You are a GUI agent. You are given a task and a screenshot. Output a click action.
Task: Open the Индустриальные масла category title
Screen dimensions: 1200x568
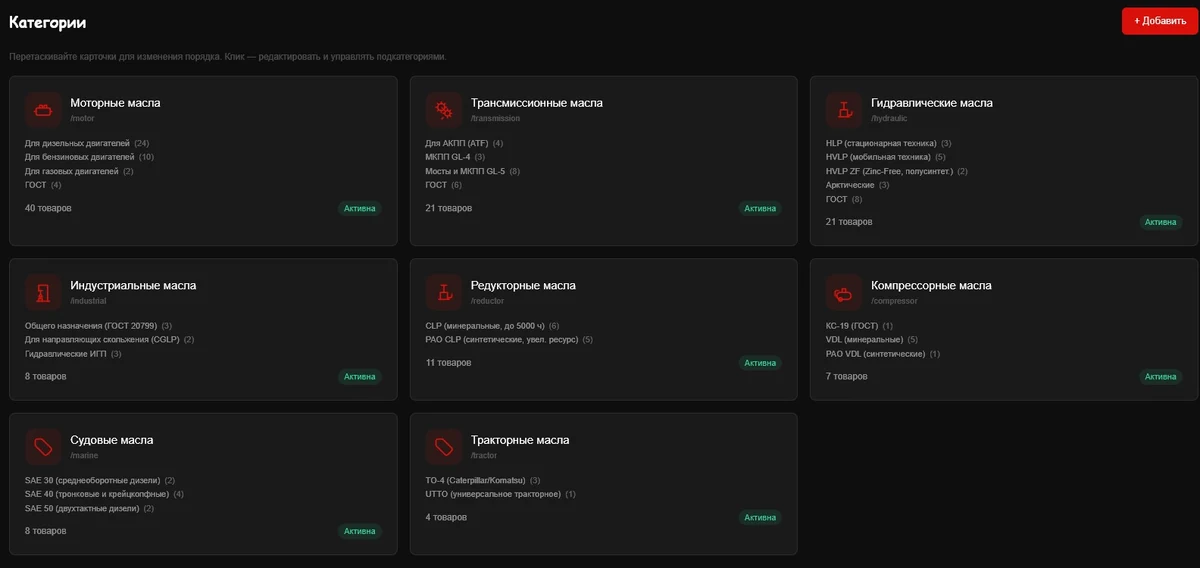133,286
